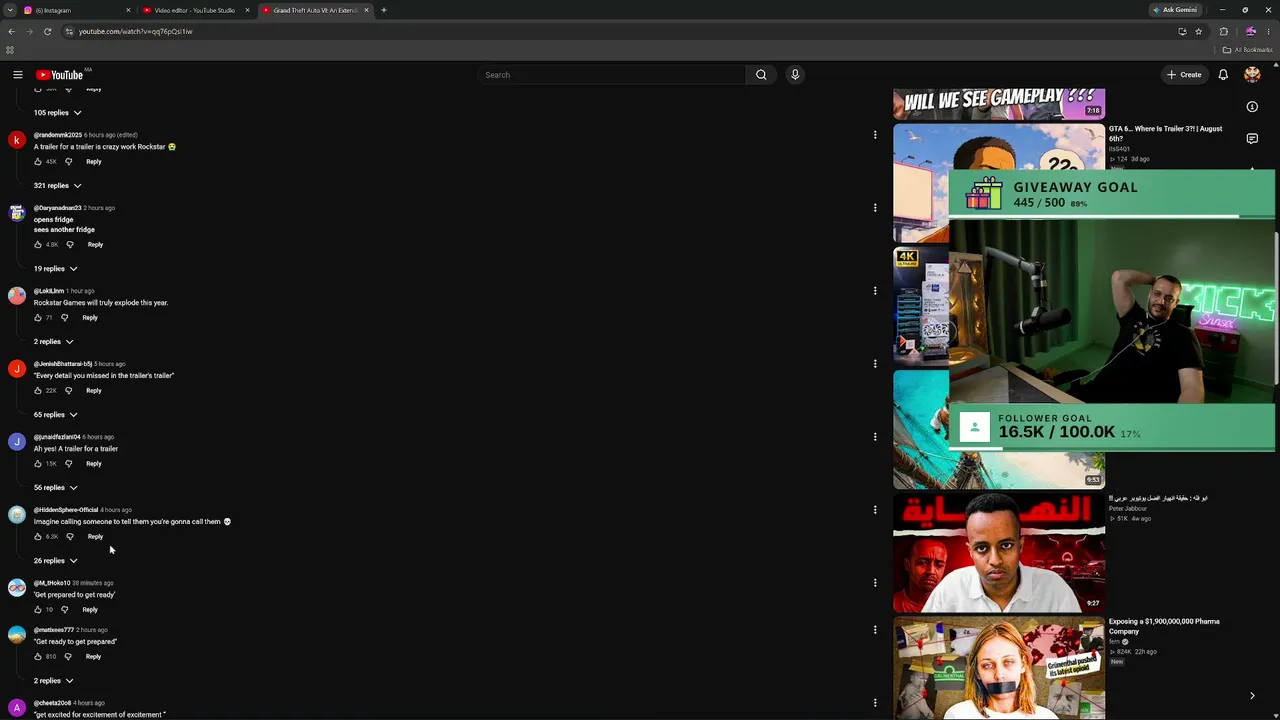Screen dimensions: 1280x720
Task: Reply to @HiddenSphere-Official's comment
Action: [95, 536]
